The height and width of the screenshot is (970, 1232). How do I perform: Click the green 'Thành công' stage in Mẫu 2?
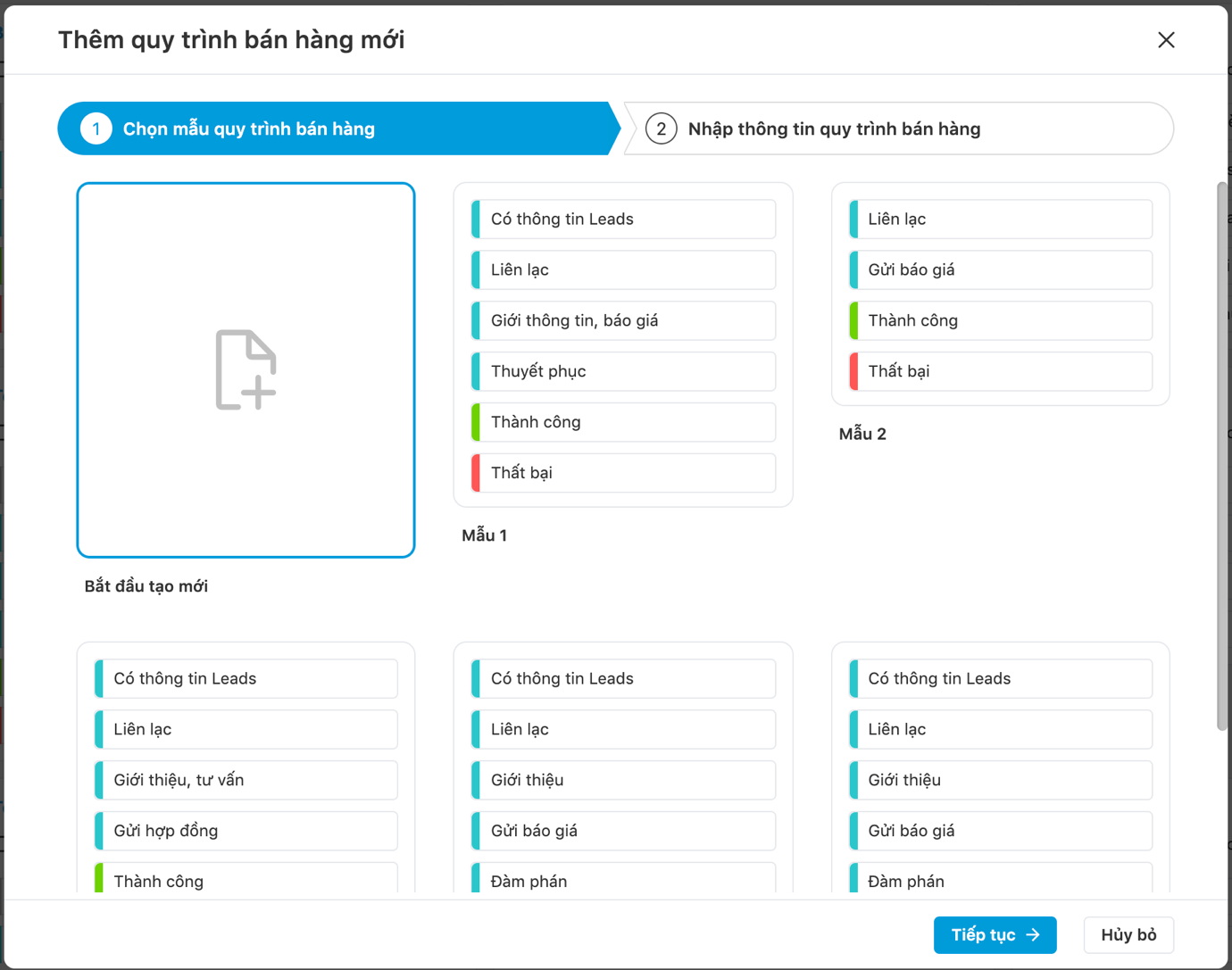point(999,320)
